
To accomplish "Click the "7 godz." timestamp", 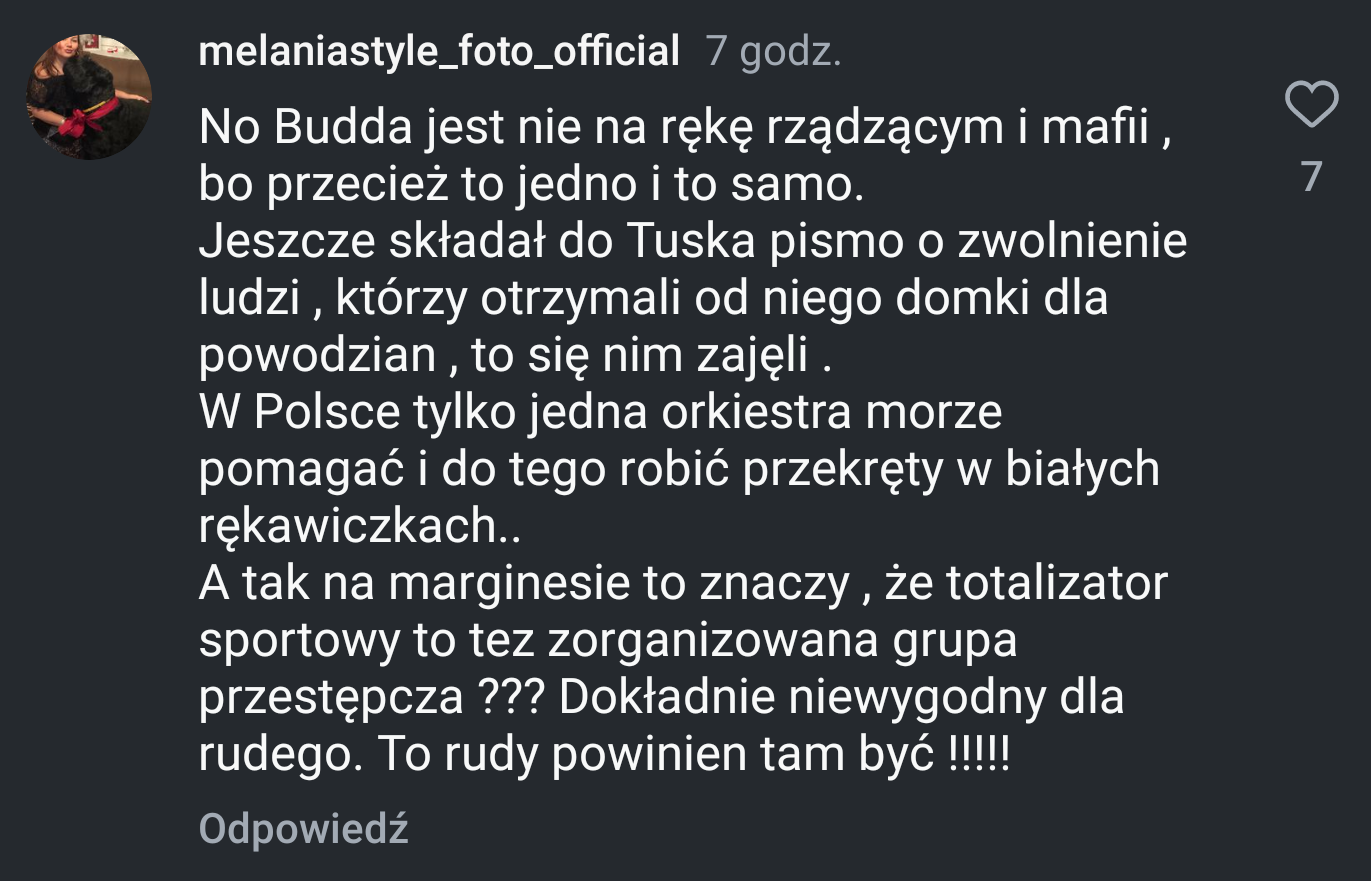I will [x=773, y=51].
